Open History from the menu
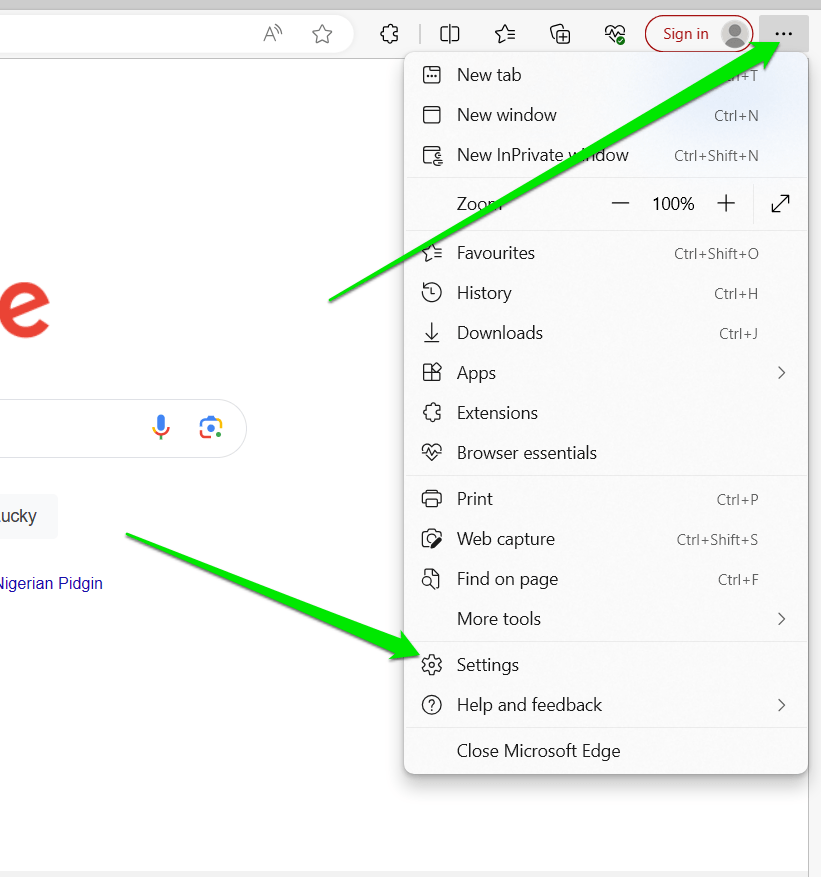 pyautogui.click(x=606, y=293)
